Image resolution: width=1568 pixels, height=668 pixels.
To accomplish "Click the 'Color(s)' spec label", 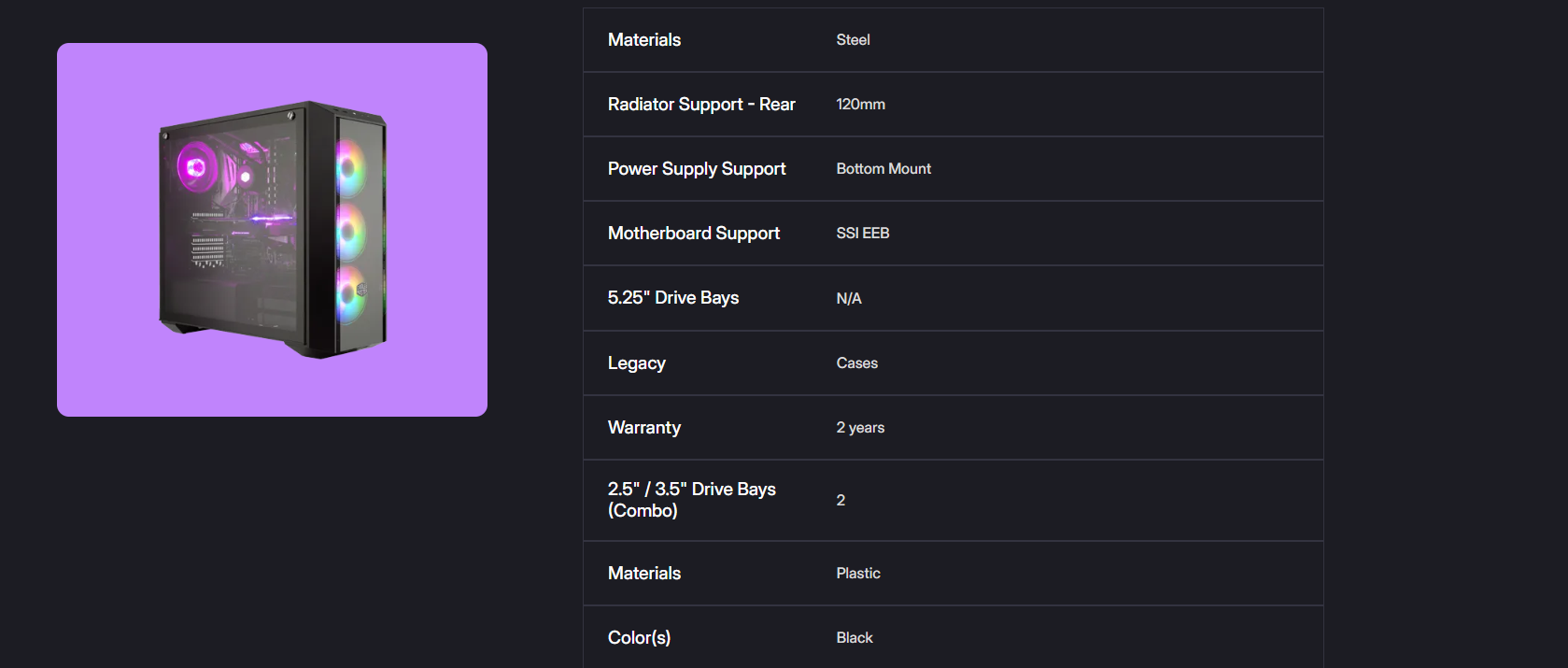I will tap(640, 638).
